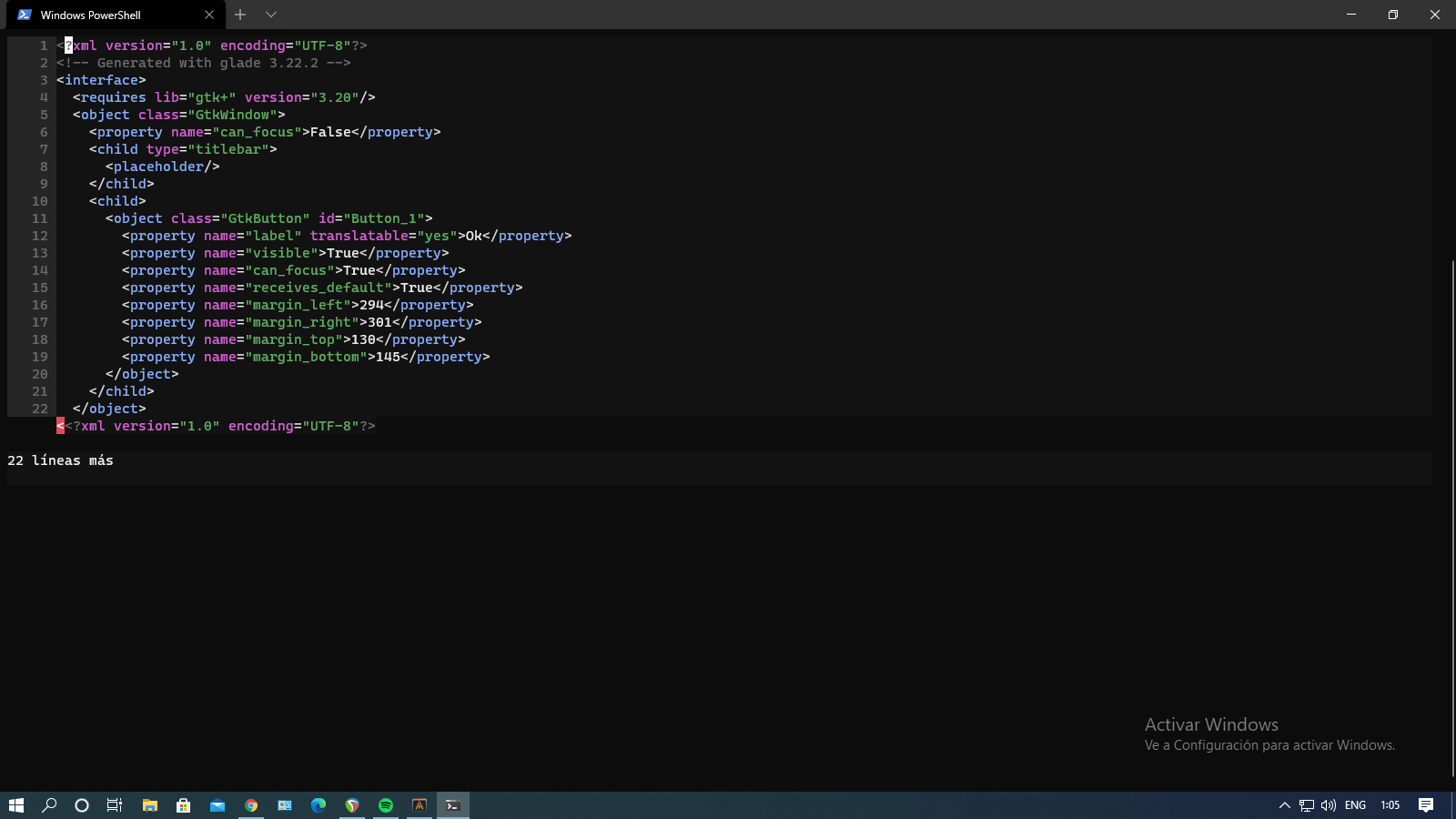This screenshot has width=1456, height=819.
Task: Open Google Chrome from the taskbar
Action: [x=251, y=805]
